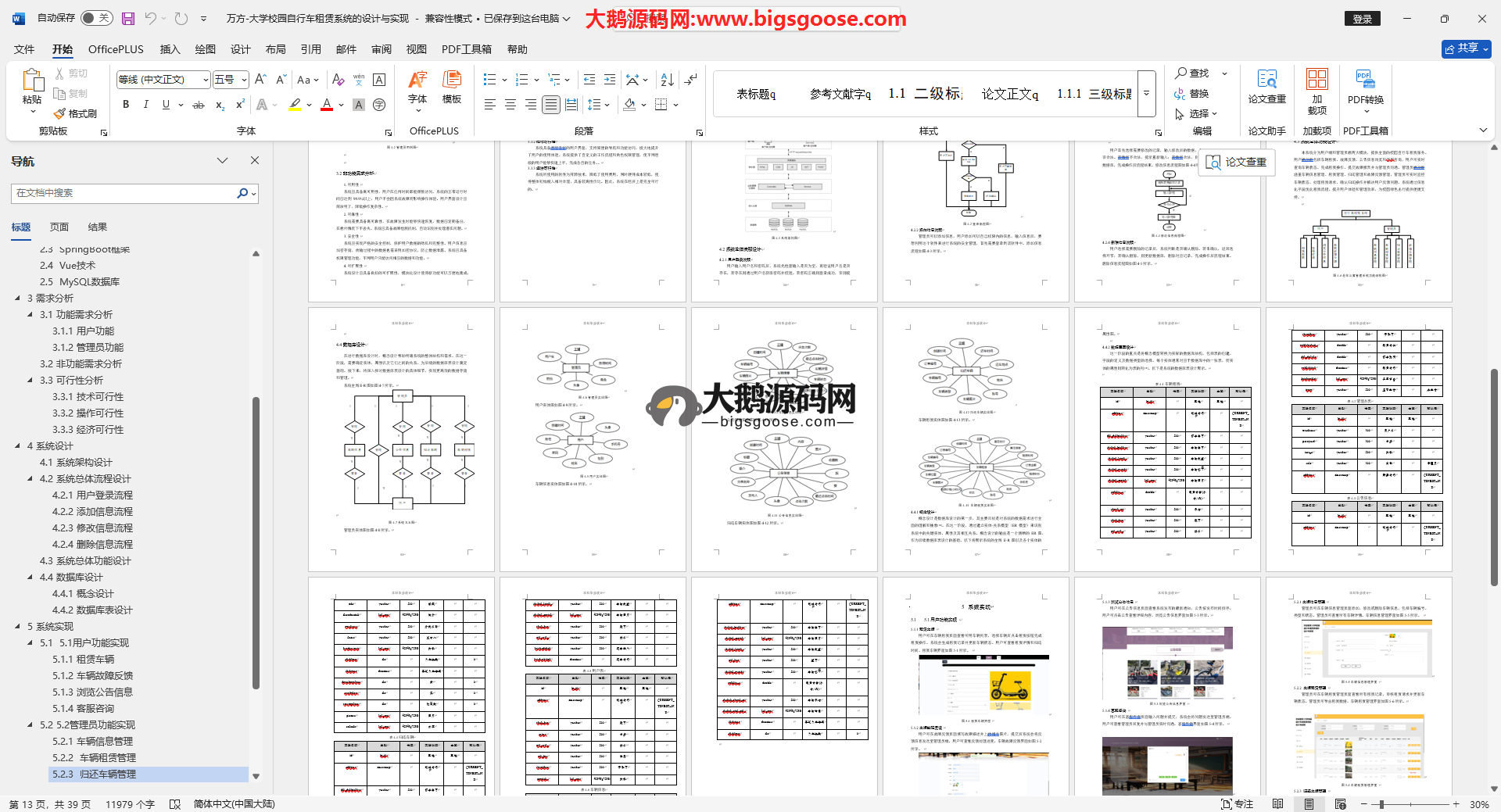Click the 共享 share button

click(1466, 48)
